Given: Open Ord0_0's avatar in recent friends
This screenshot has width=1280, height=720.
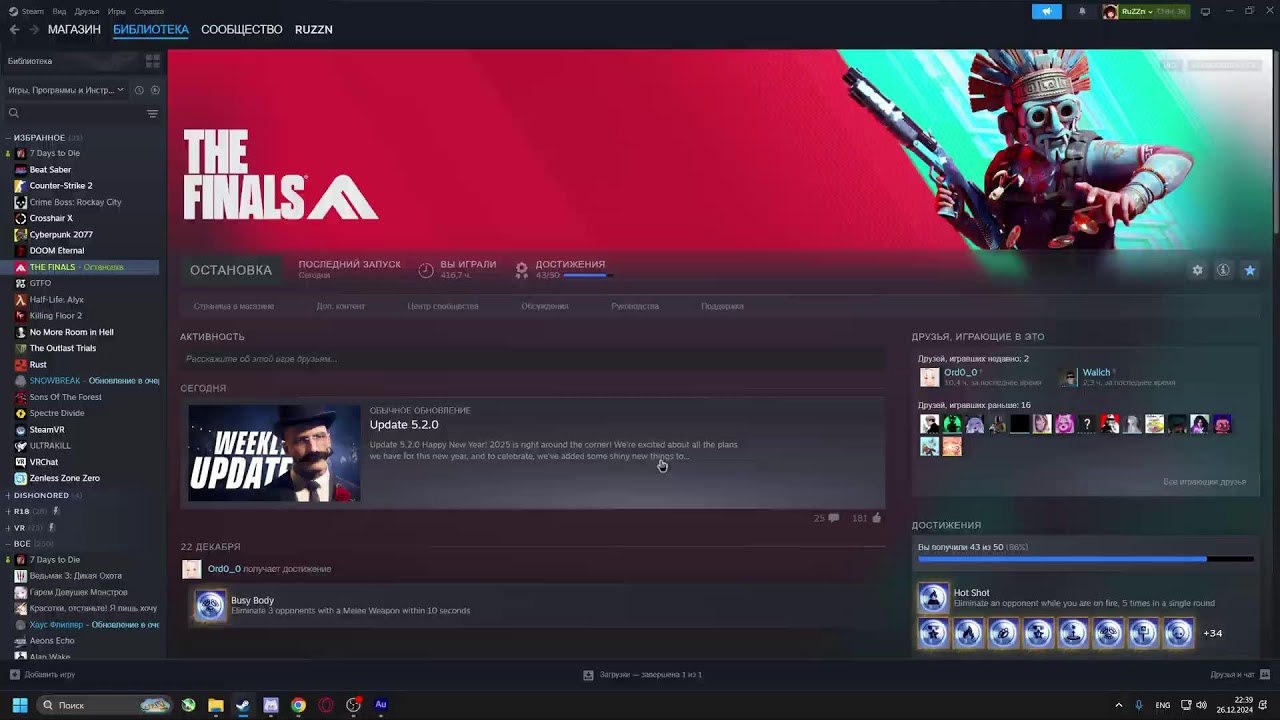Looking at the screenshot, I should click(930, 377).
